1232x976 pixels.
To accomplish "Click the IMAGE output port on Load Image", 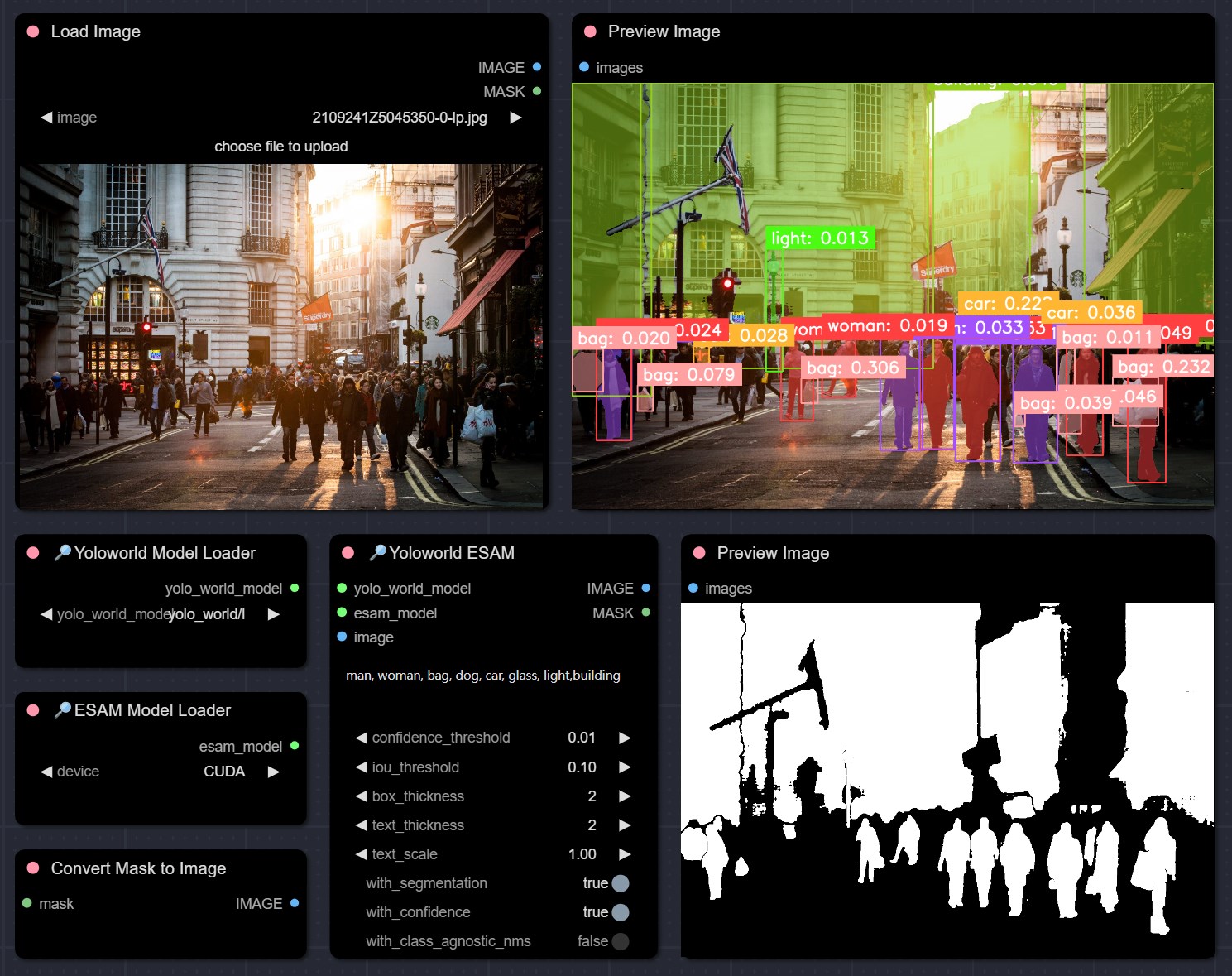I will click(x=537, y=67).
